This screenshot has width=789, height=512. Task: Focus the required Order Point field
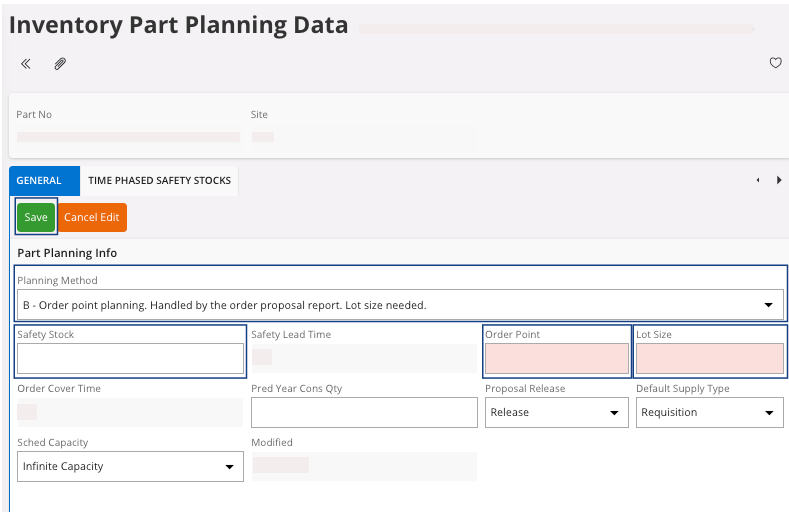pyautogui.click(x=556, y=358)
